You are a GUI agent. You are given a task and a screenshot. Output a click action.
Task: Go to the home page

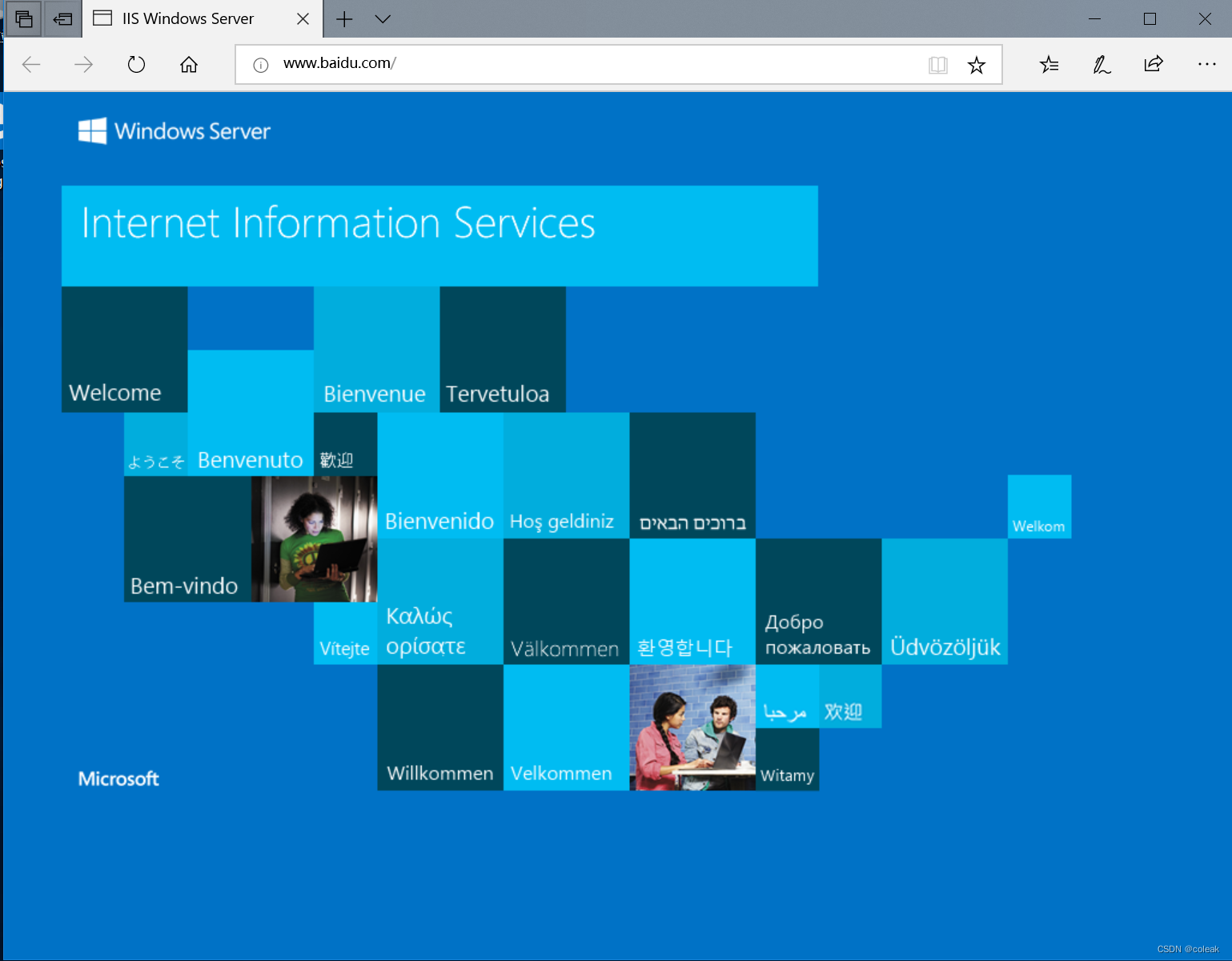click(x=189, y=64)
